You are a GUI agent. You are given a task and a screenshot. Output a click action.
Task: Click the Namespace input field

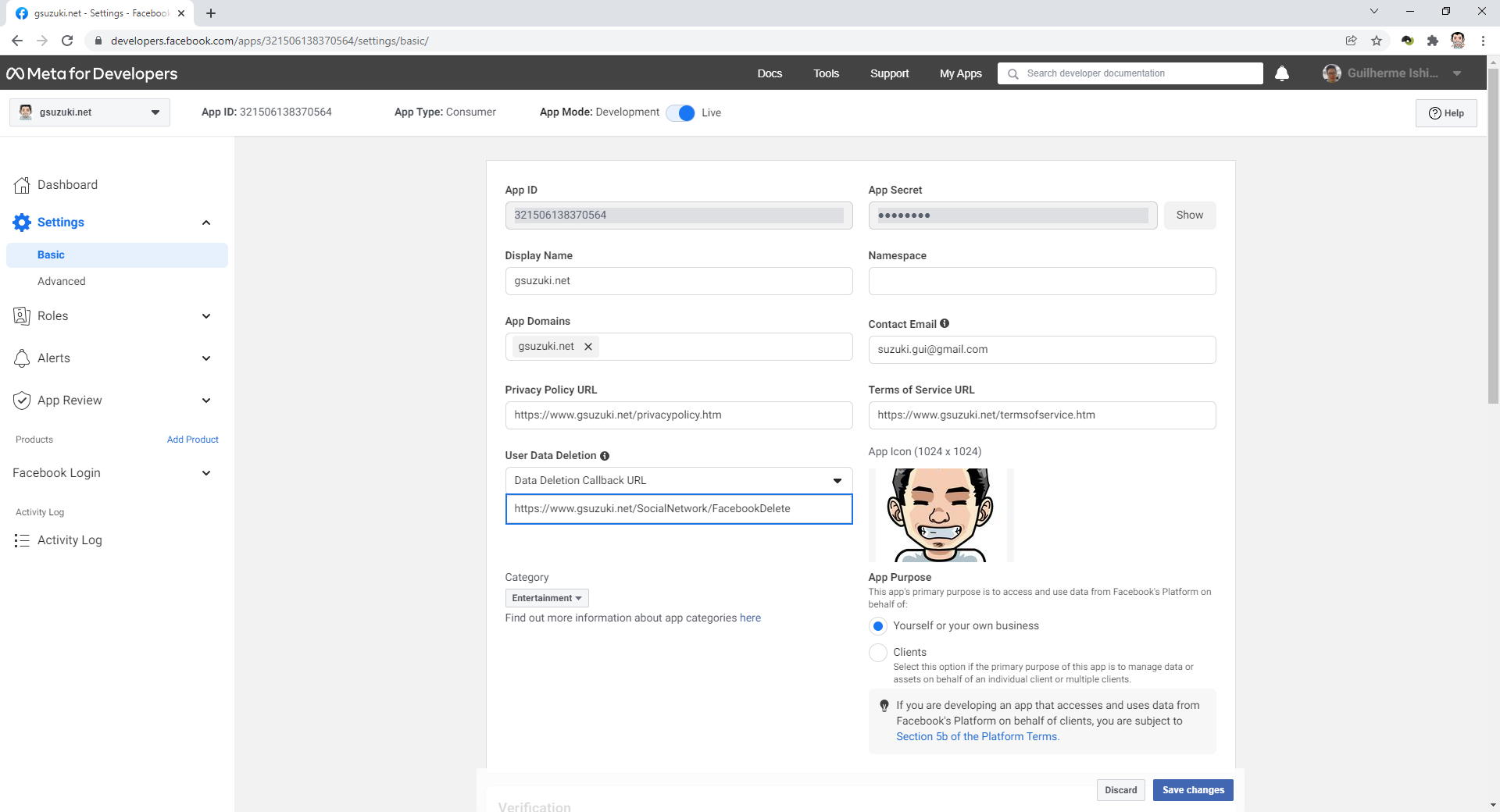coord(1041,281)
